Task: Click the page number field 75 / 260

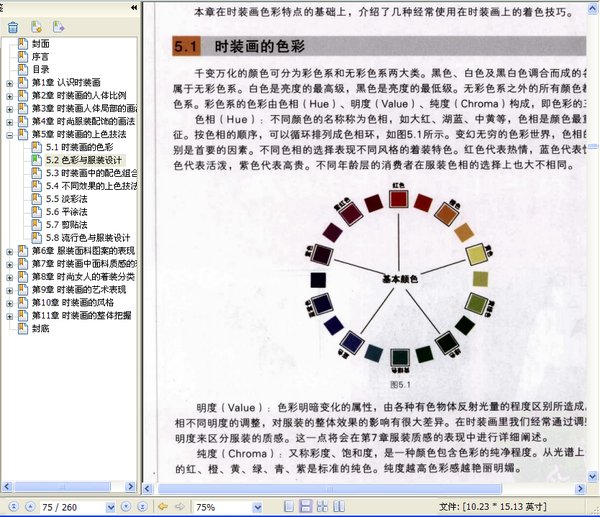Action: 73,507
